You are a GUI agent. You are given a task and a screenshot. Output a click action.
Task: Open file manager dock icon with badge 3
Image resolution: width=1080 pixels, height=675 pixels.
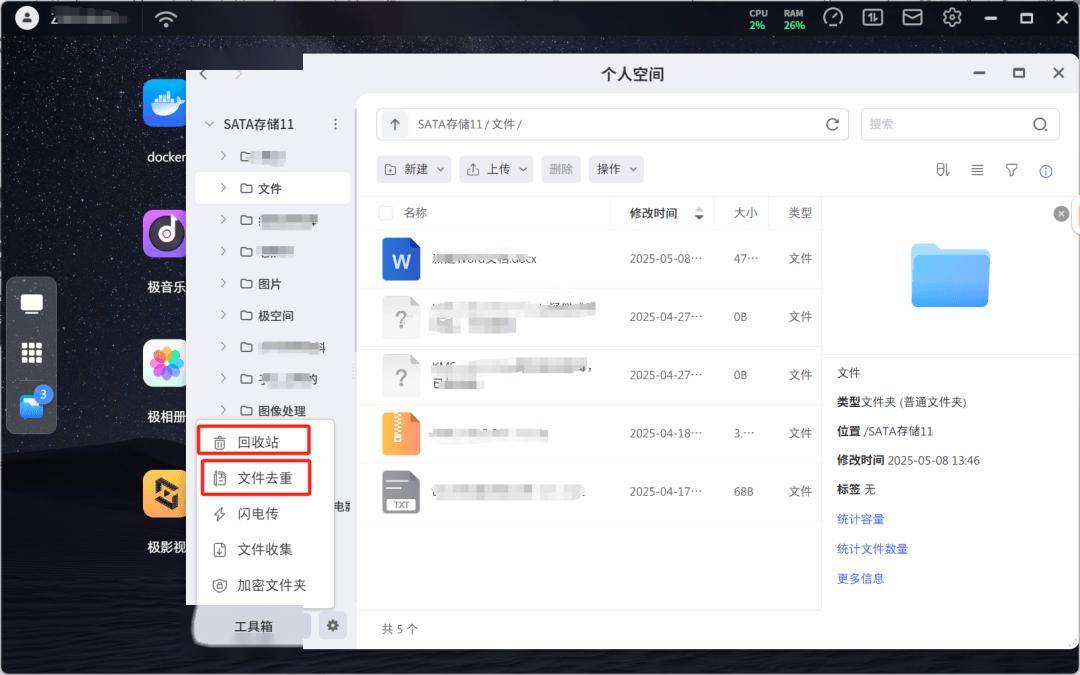[x=33, y=404]
